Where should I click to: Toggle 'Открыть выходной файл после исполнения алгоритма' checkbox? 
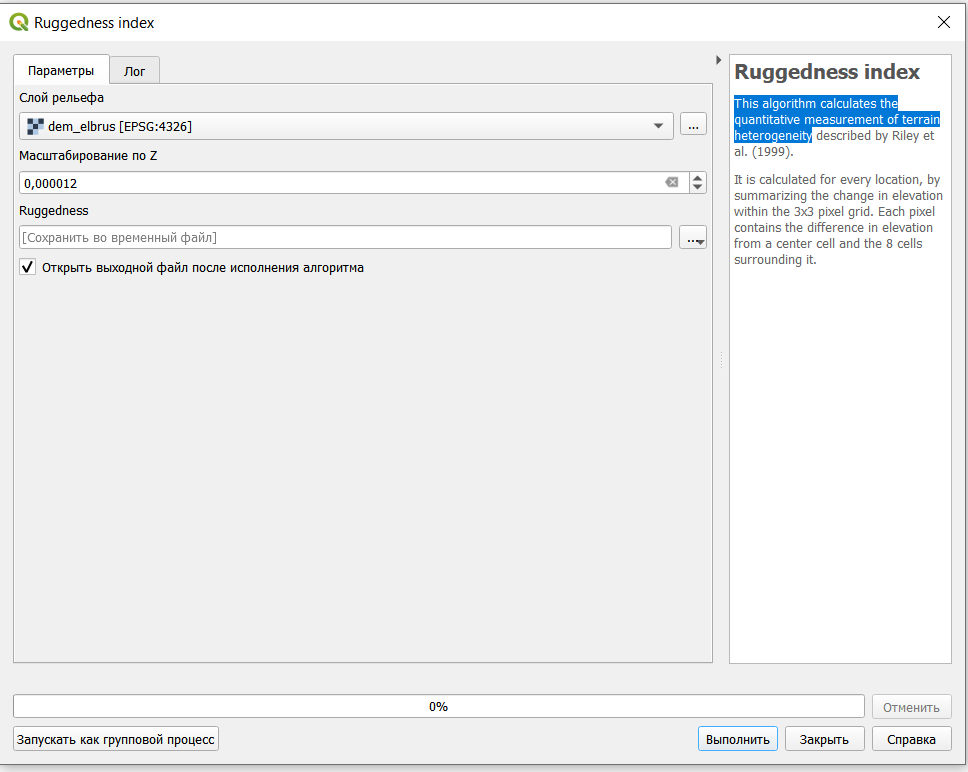[x=28, y=268]
